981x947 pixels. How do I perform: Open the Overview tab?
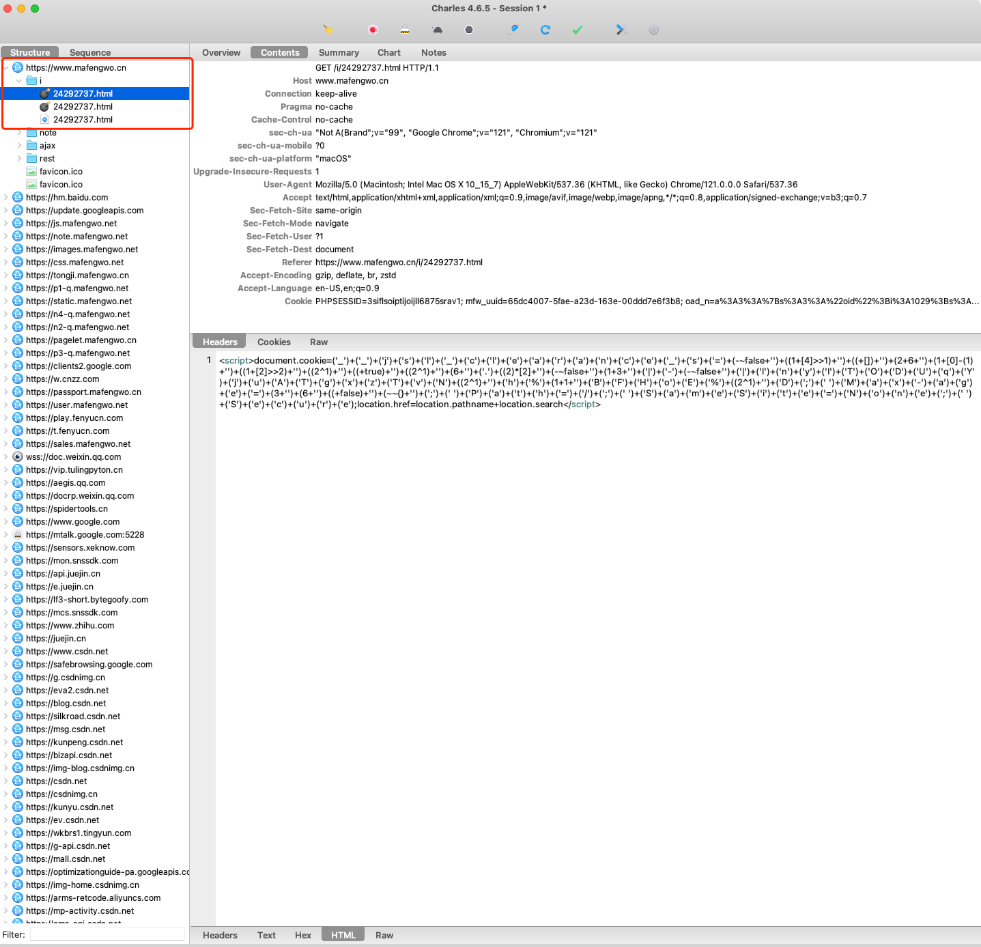221,53
